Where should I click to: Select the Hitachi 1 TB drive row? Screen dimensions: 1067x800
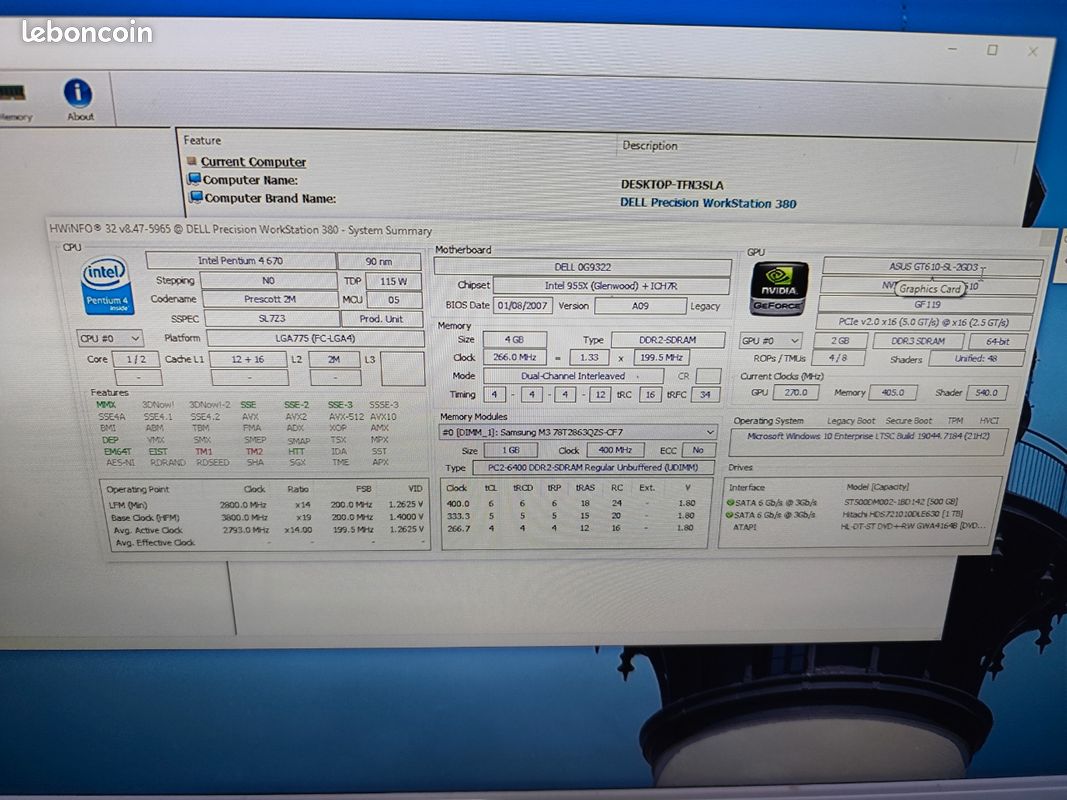click(844, 514)
